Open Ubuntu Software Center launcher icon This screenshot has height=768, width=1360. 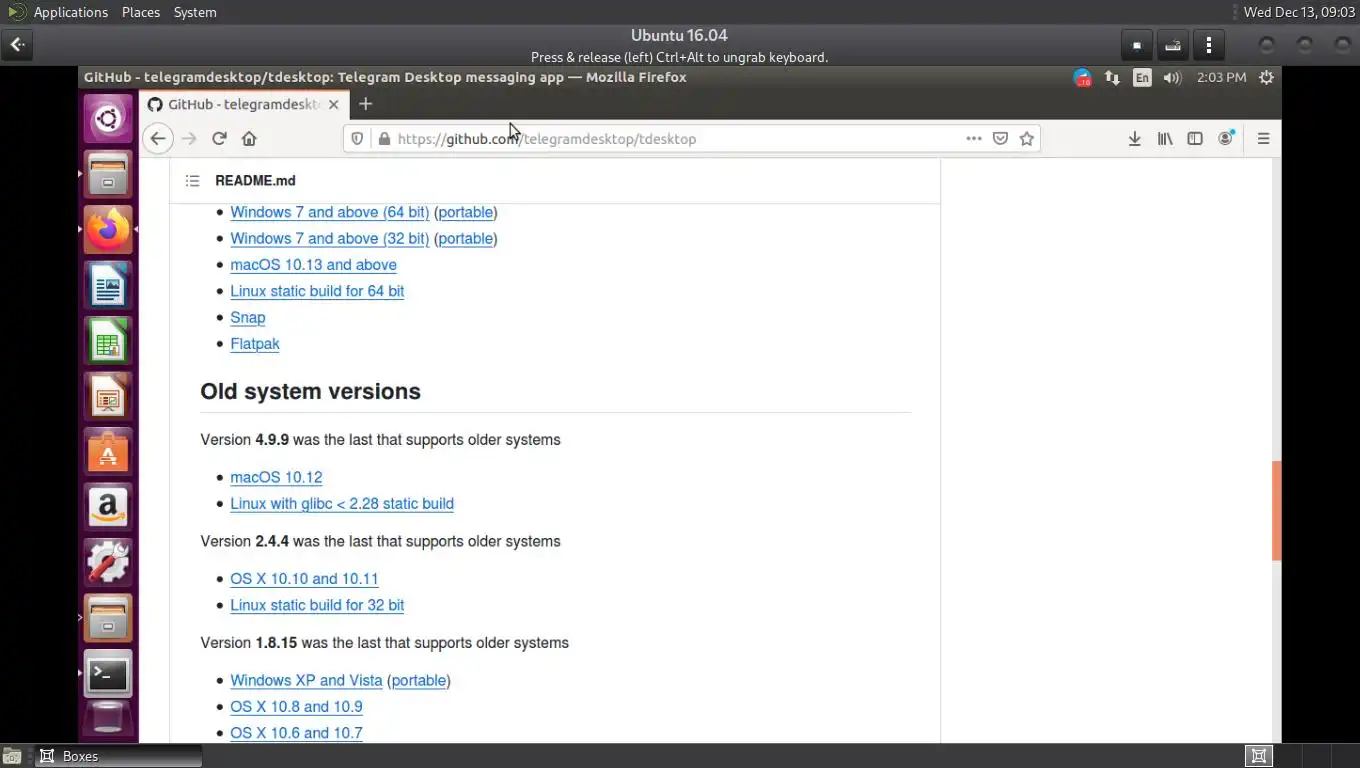click(108, 452)
